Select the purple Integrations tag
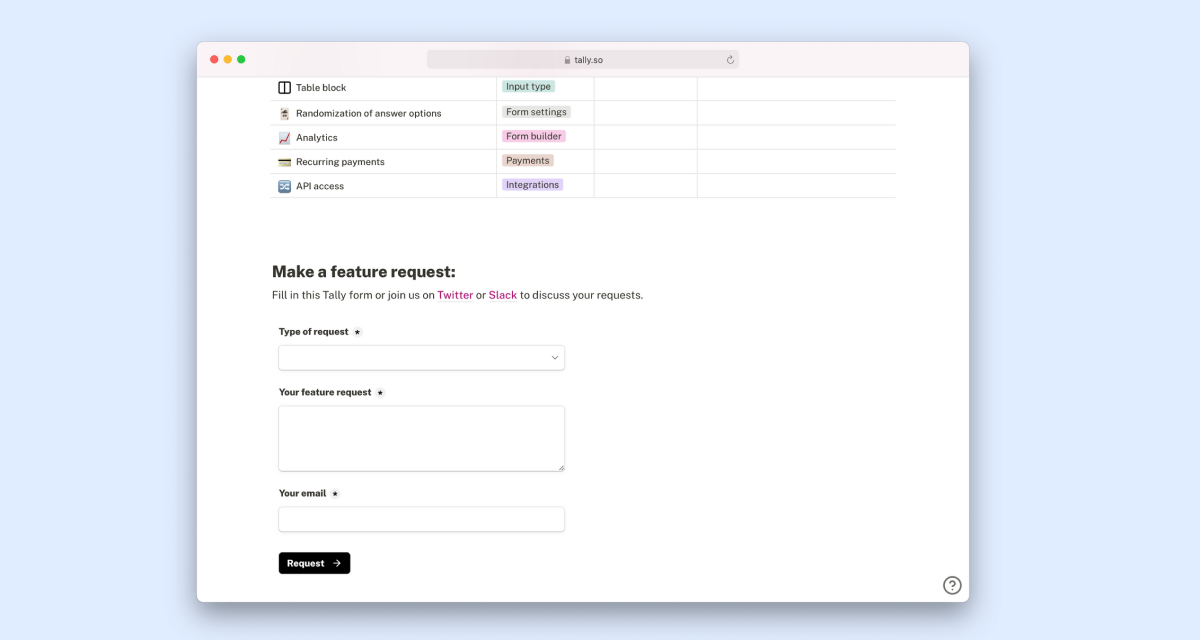 tap(531, 184)
